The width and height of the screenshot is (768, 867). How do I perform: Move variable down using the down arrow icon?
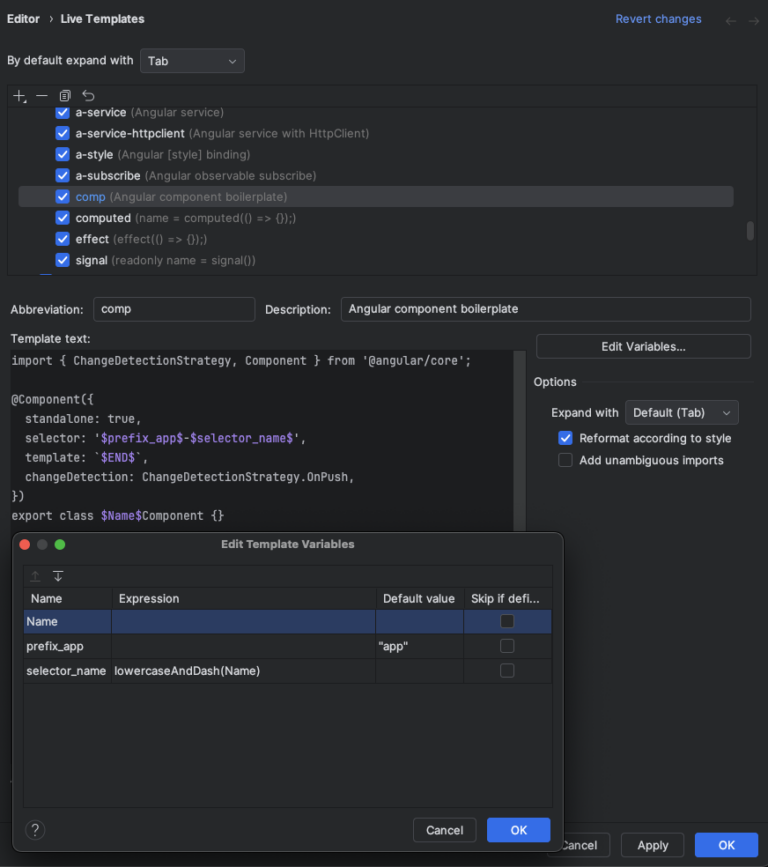point(57,577)
